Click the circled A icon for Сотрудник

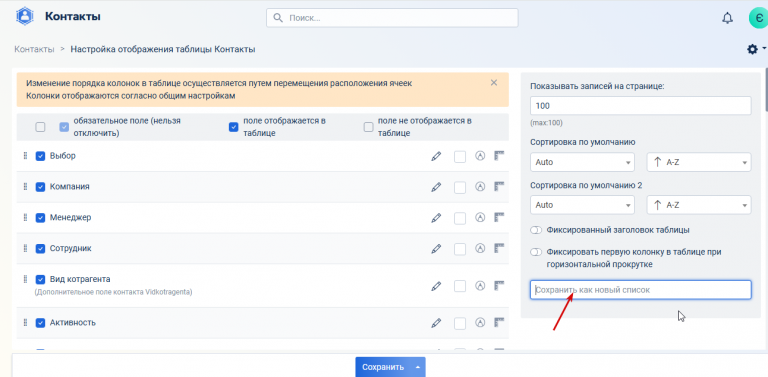pyautogui.click(x=480, y=248)
